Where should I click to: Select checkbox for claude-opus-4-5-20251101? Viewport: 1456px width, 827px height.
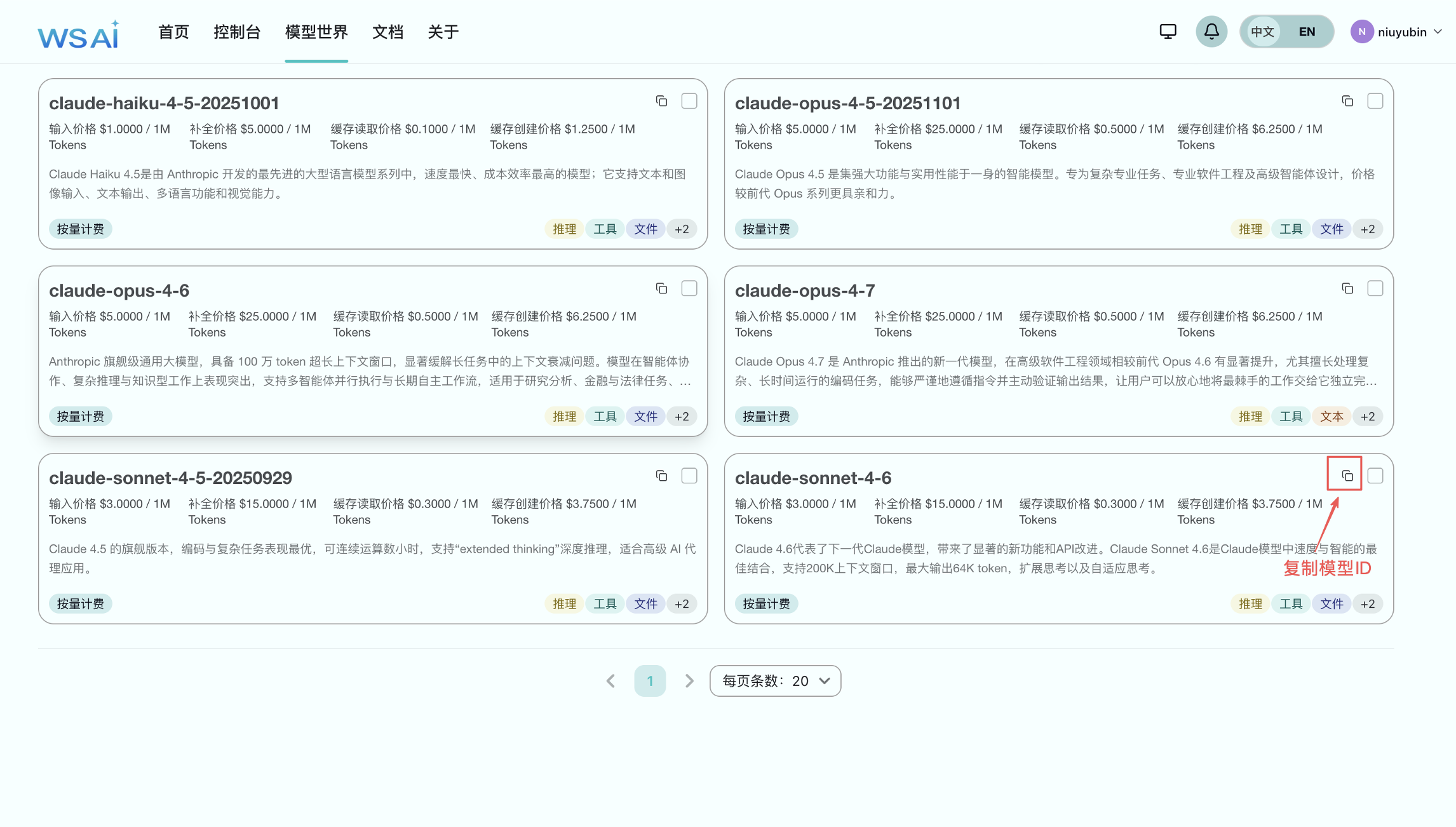click(x=1375, y=101)
